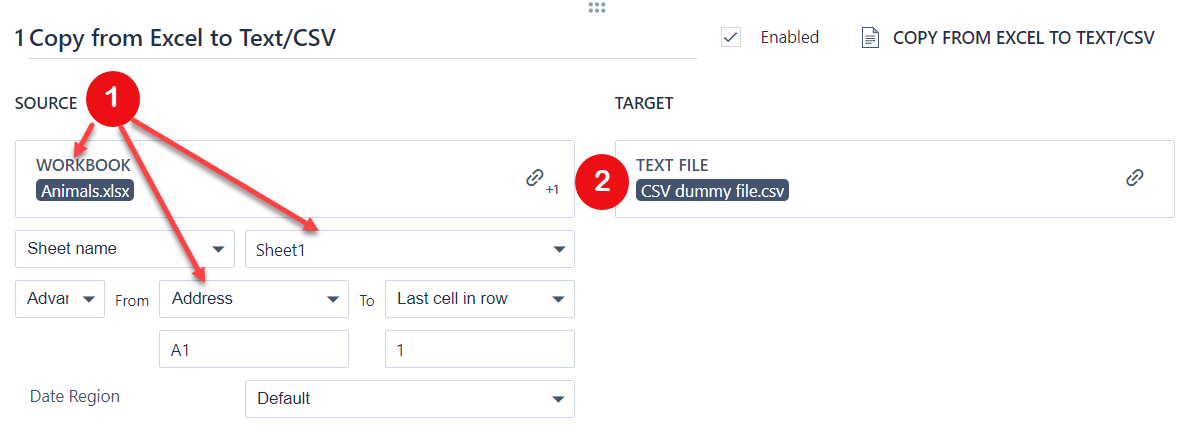Open the Sheet name selector dropdown

coord(125,249)
